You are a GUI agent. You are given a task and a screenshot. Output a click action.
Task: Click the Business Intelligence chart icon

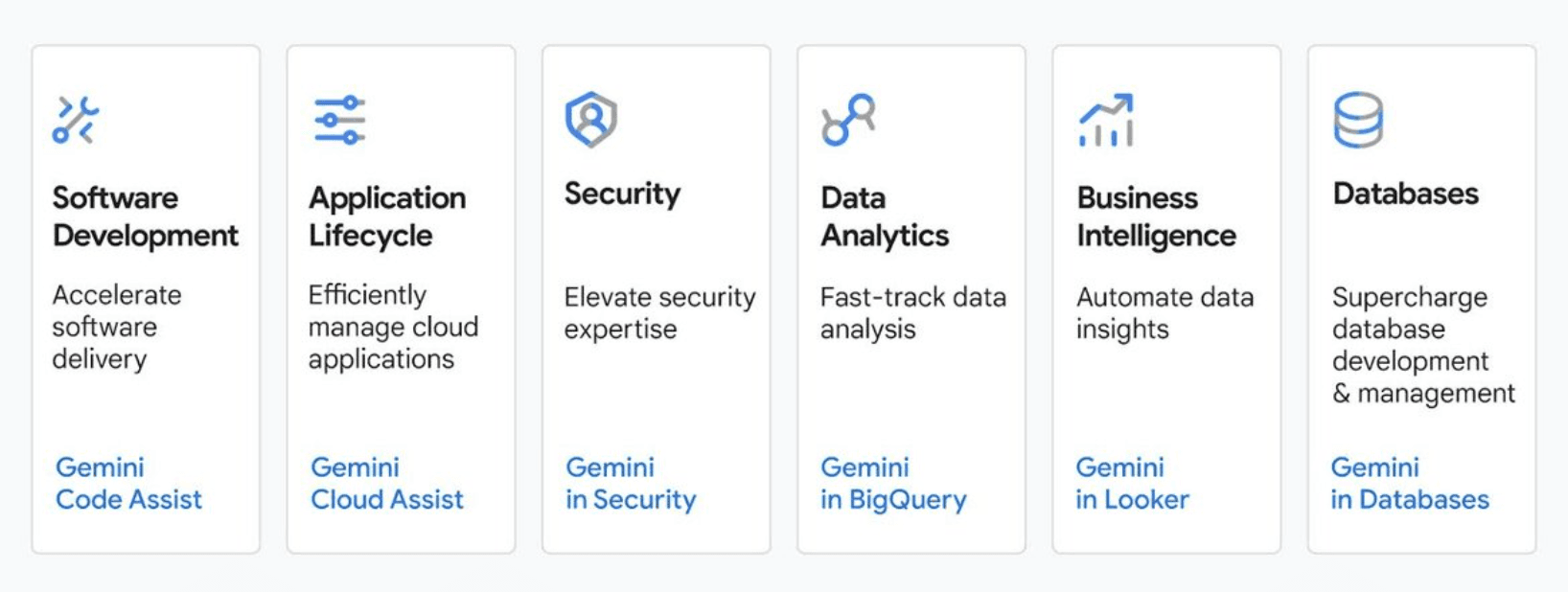coord(1106,121)
